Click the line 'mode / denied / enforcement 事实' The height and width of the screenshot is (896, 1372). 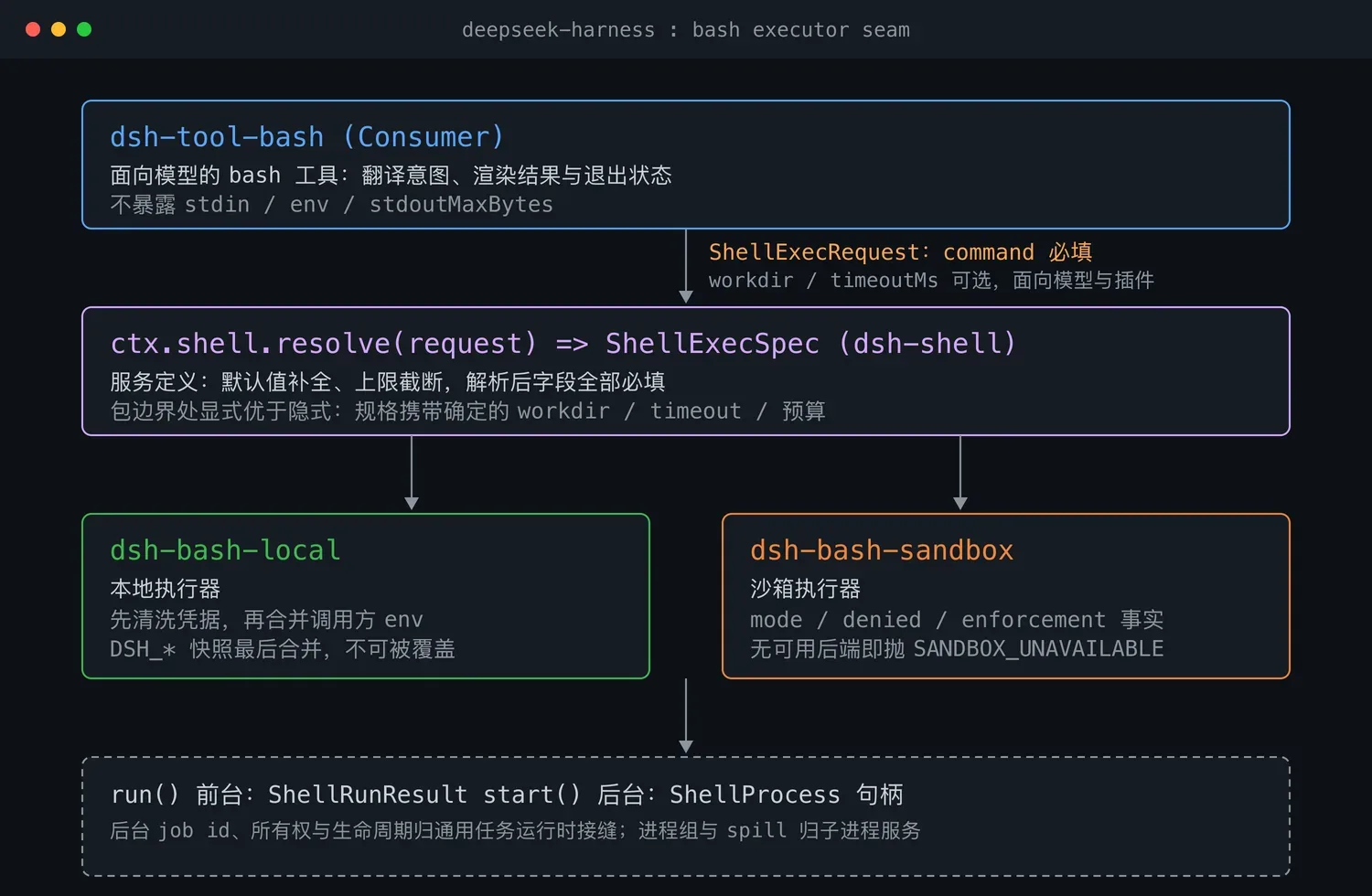pyautogui.click(x=957, y=619)
